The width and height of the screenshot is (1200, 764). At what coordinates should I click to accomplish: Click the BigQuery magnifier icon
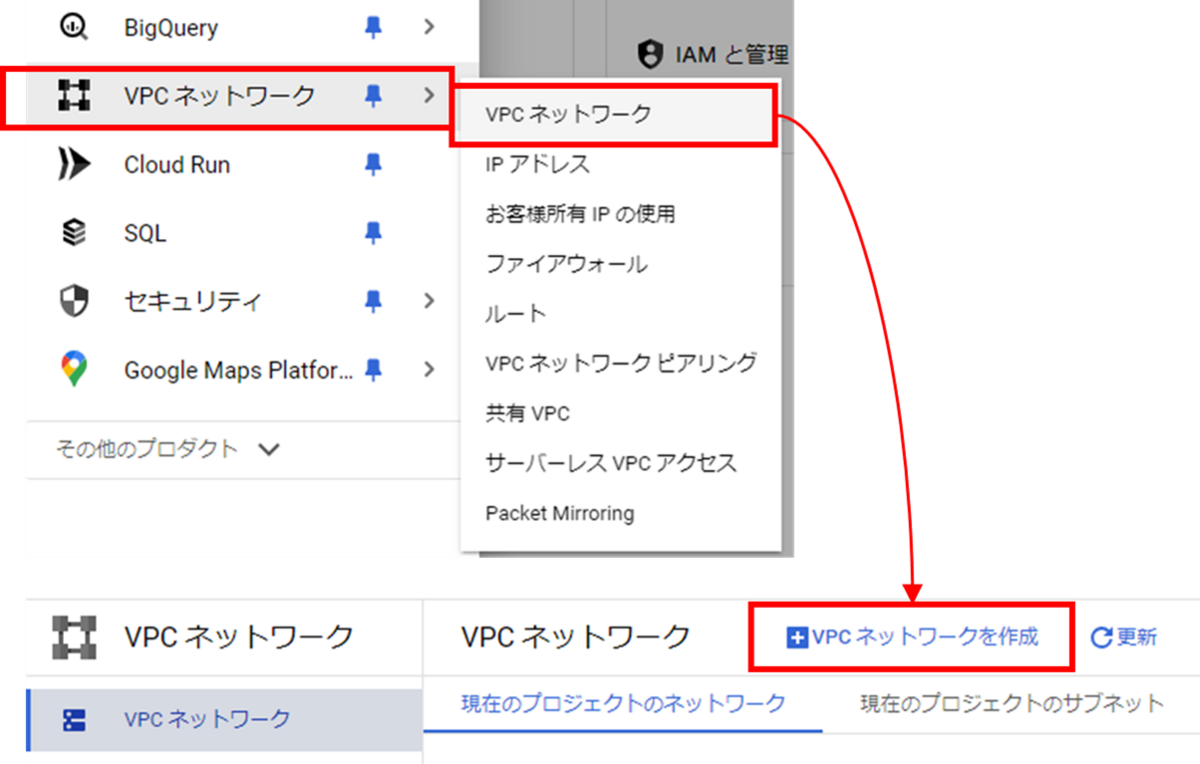74,28
